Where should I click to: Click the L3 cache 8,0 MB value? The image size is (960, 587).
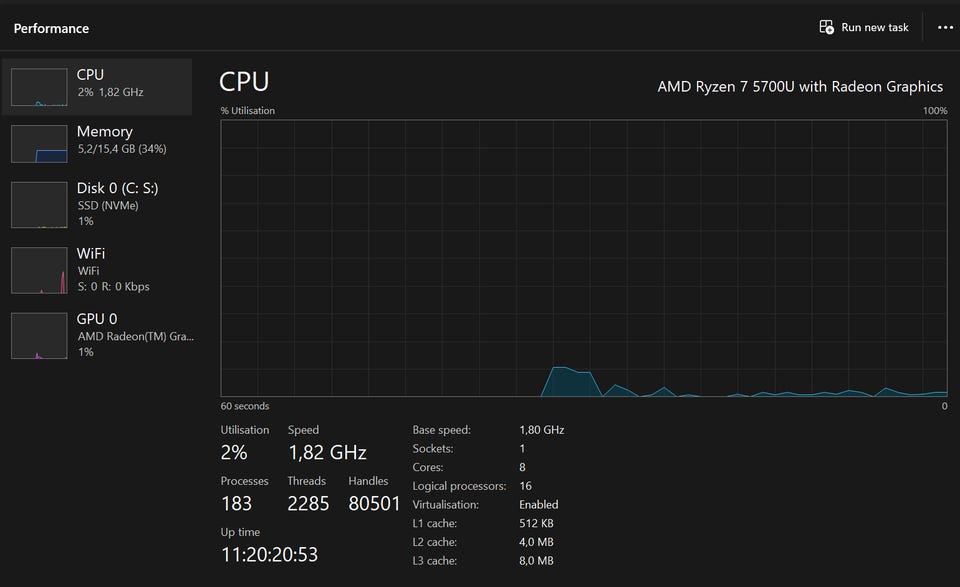[x=536, y=561]
